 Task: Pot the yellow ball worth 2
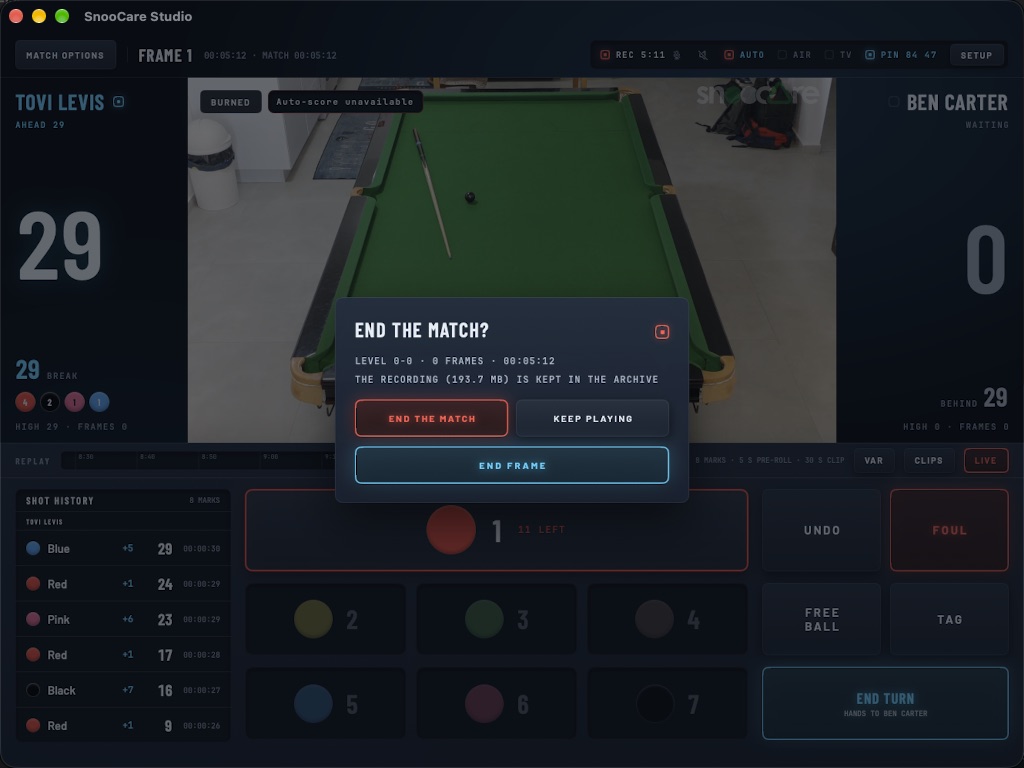pos(326,619)
